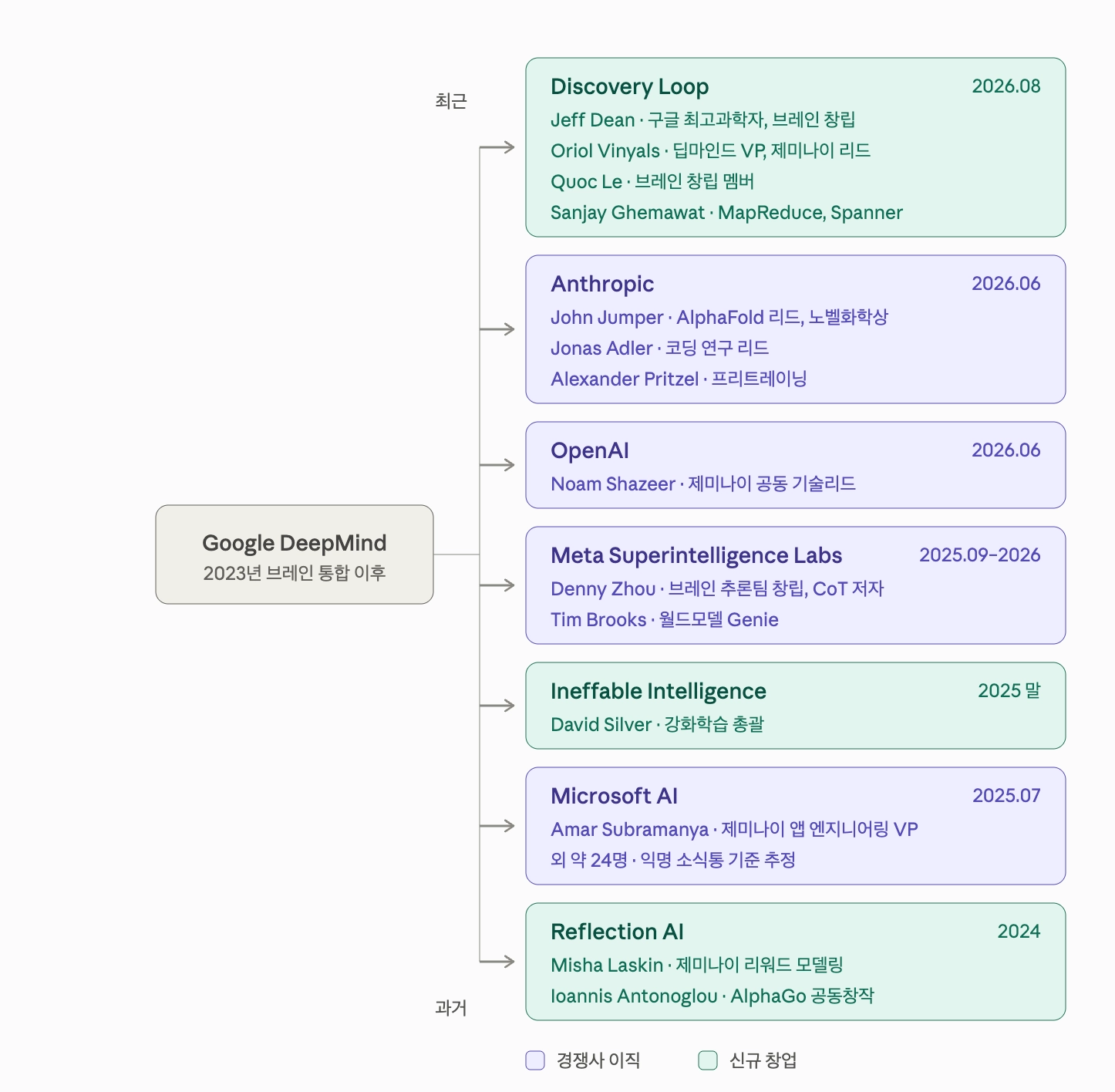Select the Meta Superintelligence Labs title

point(696,555)
